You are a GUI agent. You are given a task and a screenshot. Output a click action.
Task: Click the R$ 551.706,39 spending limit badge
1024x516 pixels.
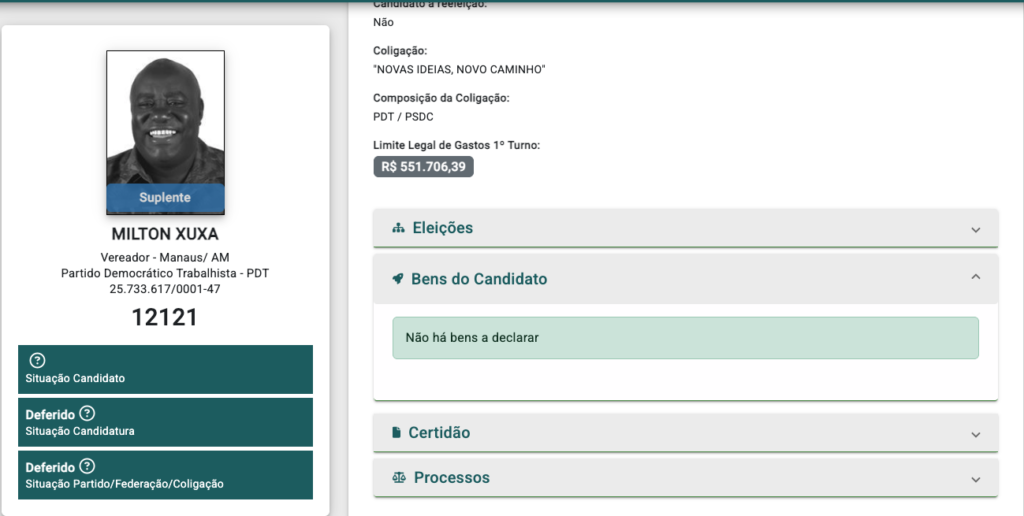tap(423, 167)
